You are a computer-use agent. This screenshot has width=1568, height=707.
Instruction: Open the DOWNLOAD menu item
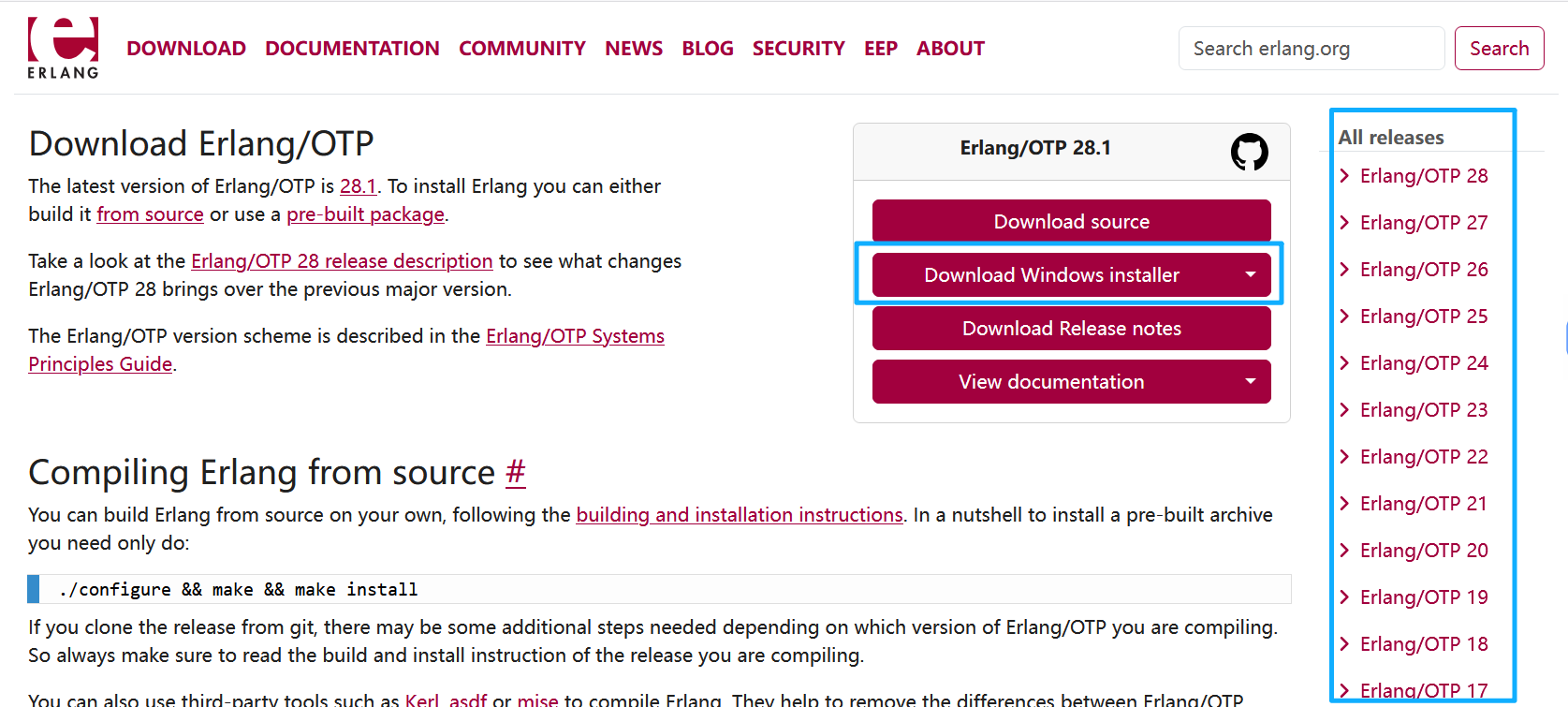point(186,49)
